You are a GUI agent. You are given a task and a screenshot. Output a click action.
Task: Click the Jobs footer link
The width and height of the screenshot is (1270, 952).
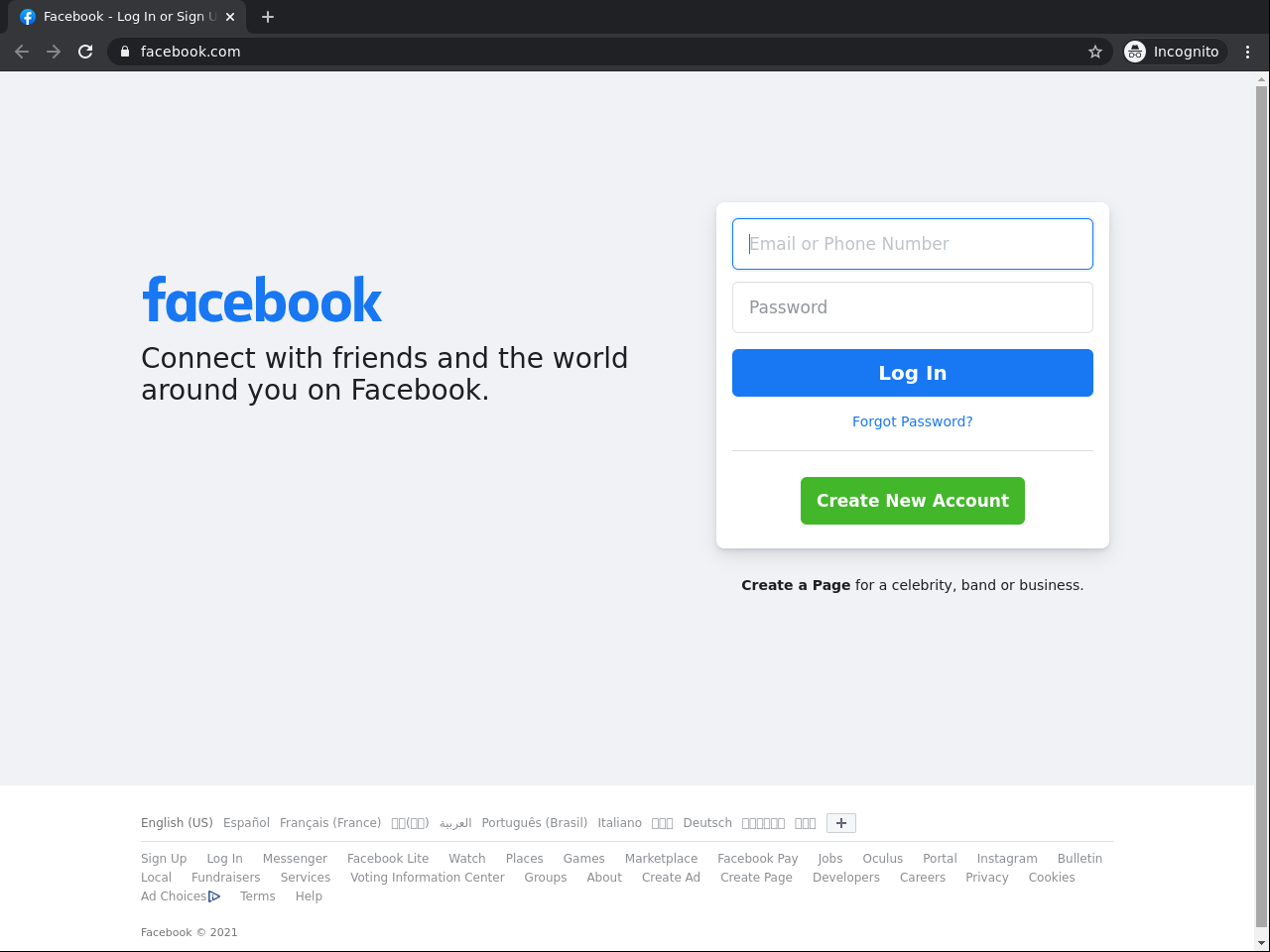(x=830, y=859)
